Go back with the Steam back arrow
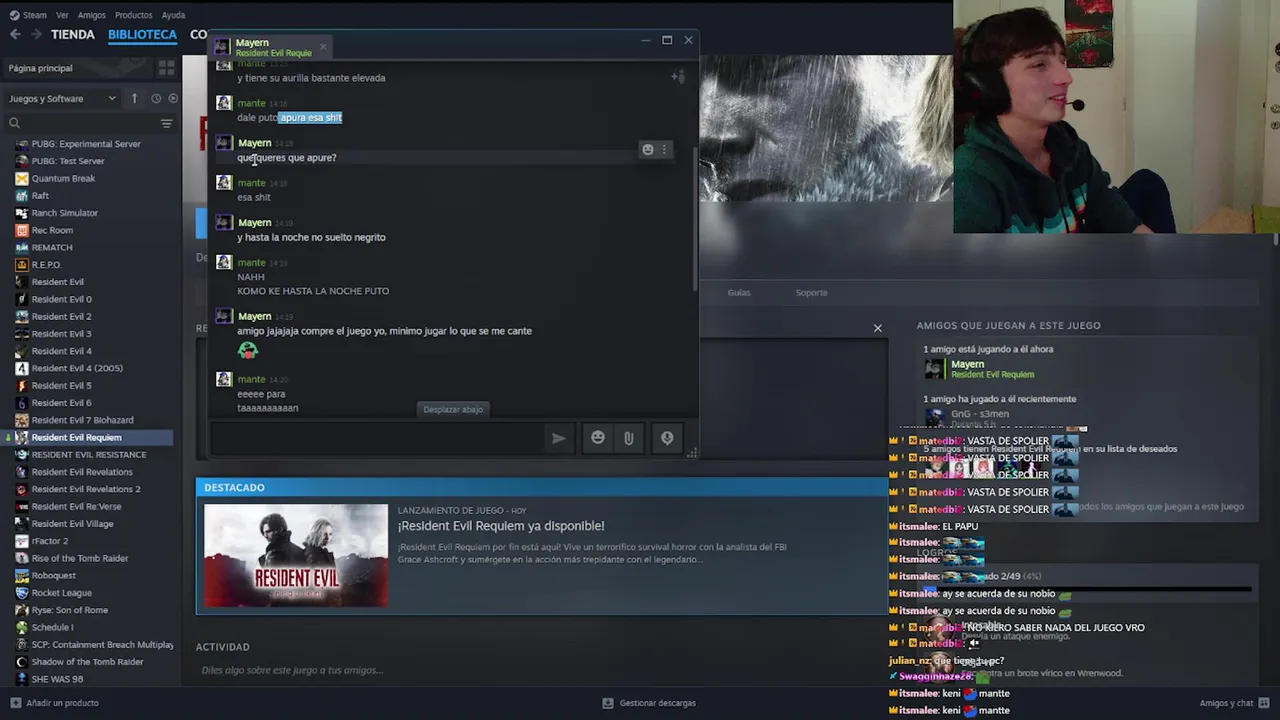 tap(15, 34)
